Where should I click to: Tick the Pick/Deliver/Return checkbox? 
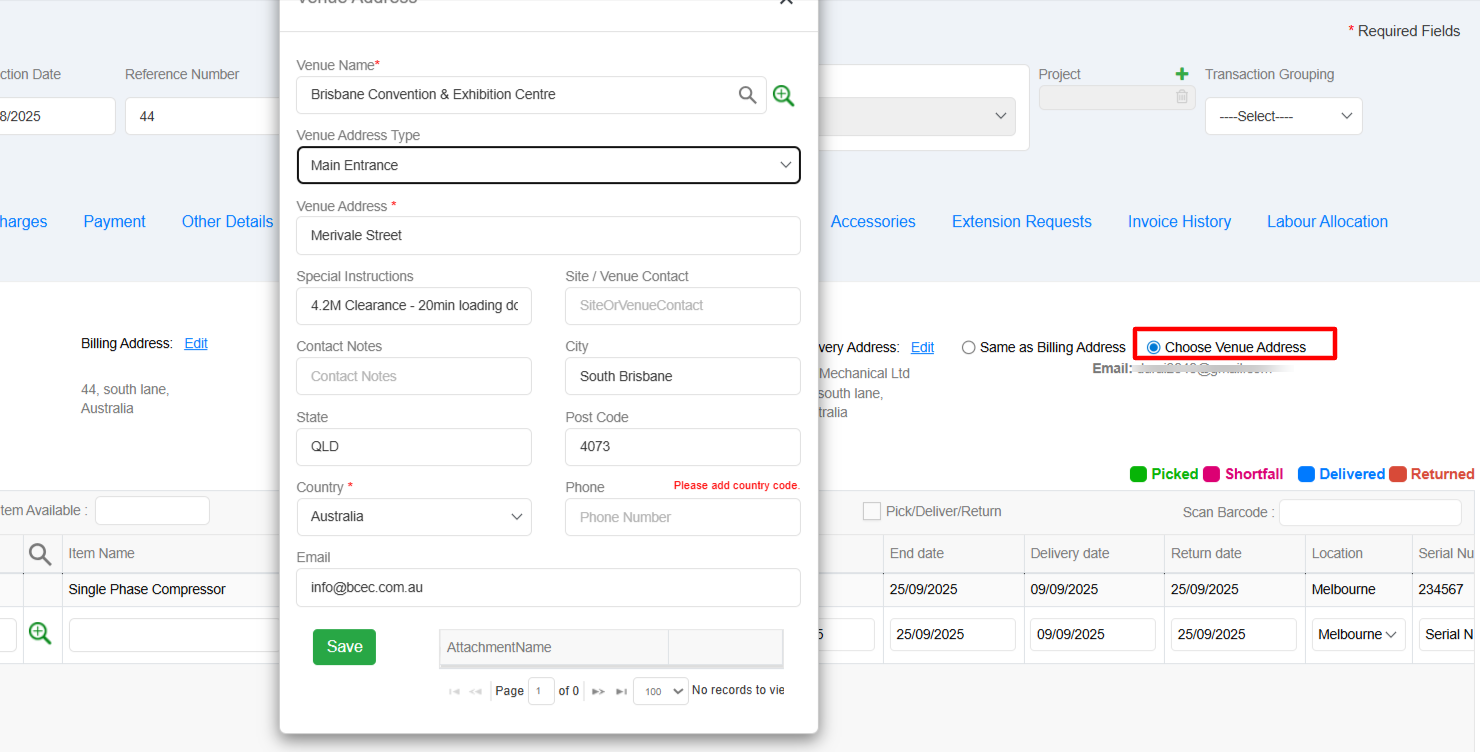[872, 511]
